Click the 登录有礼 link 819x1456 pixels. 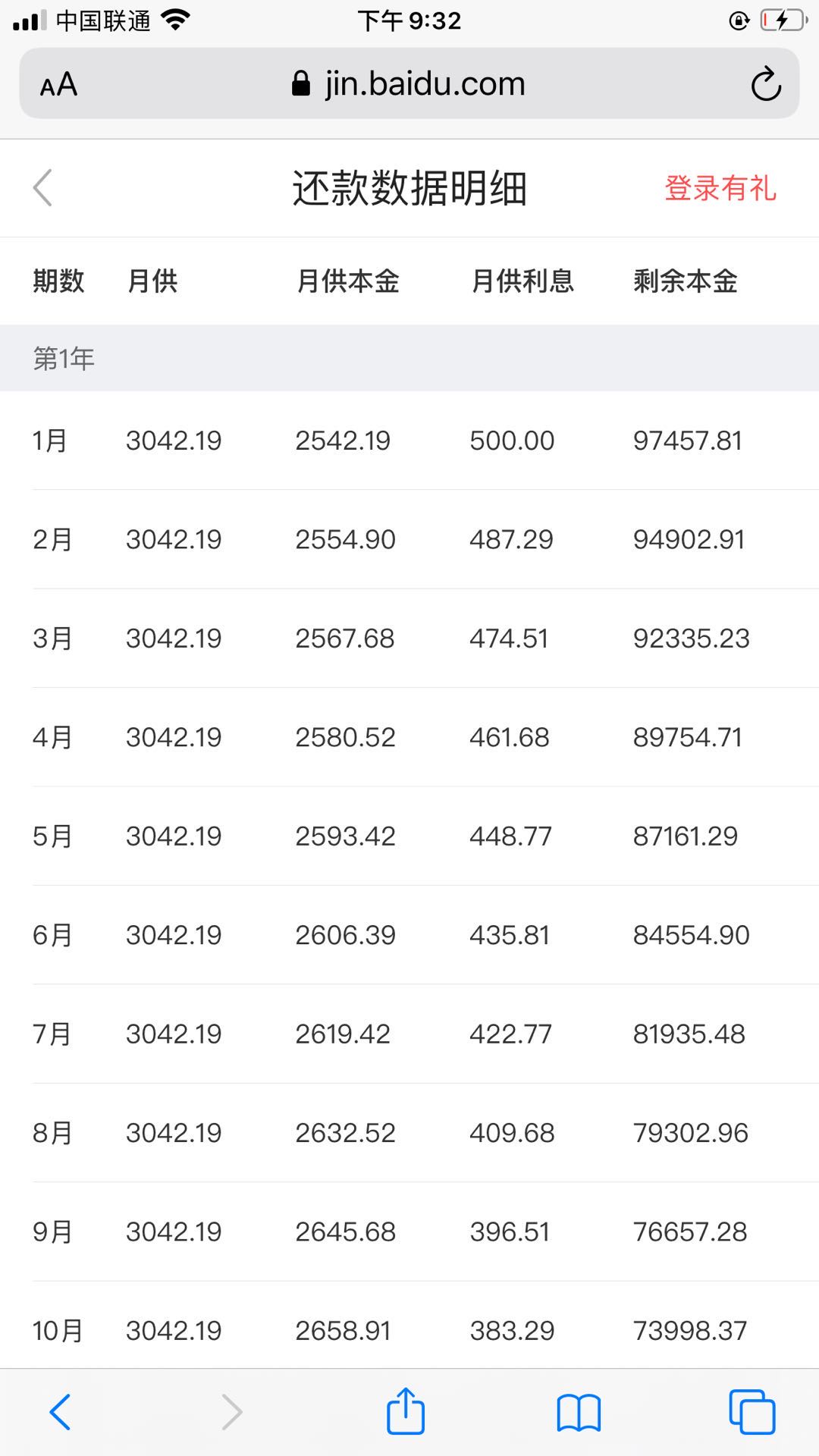pos(720,188)
